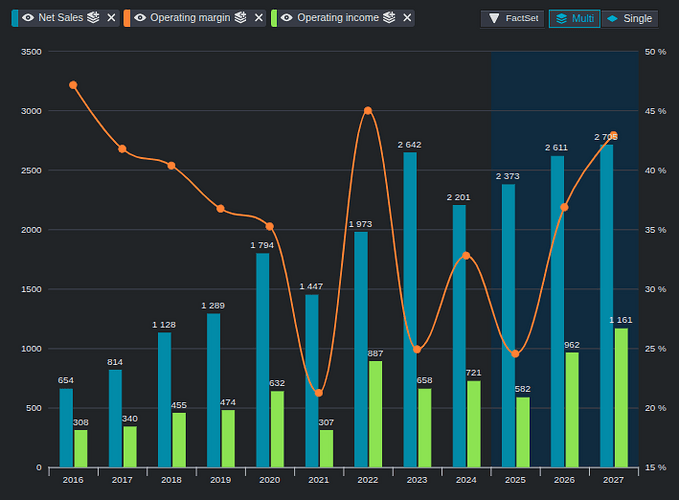Click the 2022 Operating income bar
This screenshot has width=679, height=500.
375,414
